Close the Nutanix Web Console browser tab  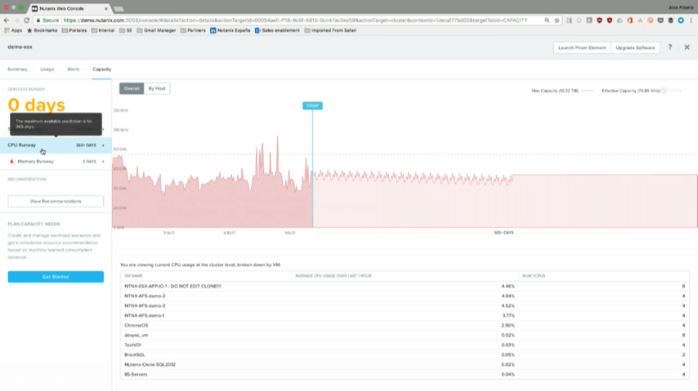click(x=106, y=8)
